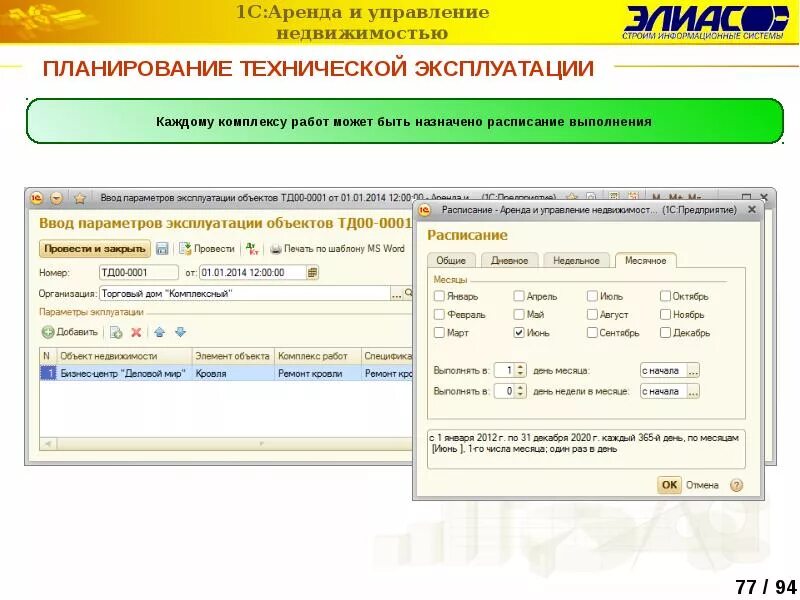Open the Организация selection ellipsis button
This screenshot has height=600, width=800.
[396, 293]
